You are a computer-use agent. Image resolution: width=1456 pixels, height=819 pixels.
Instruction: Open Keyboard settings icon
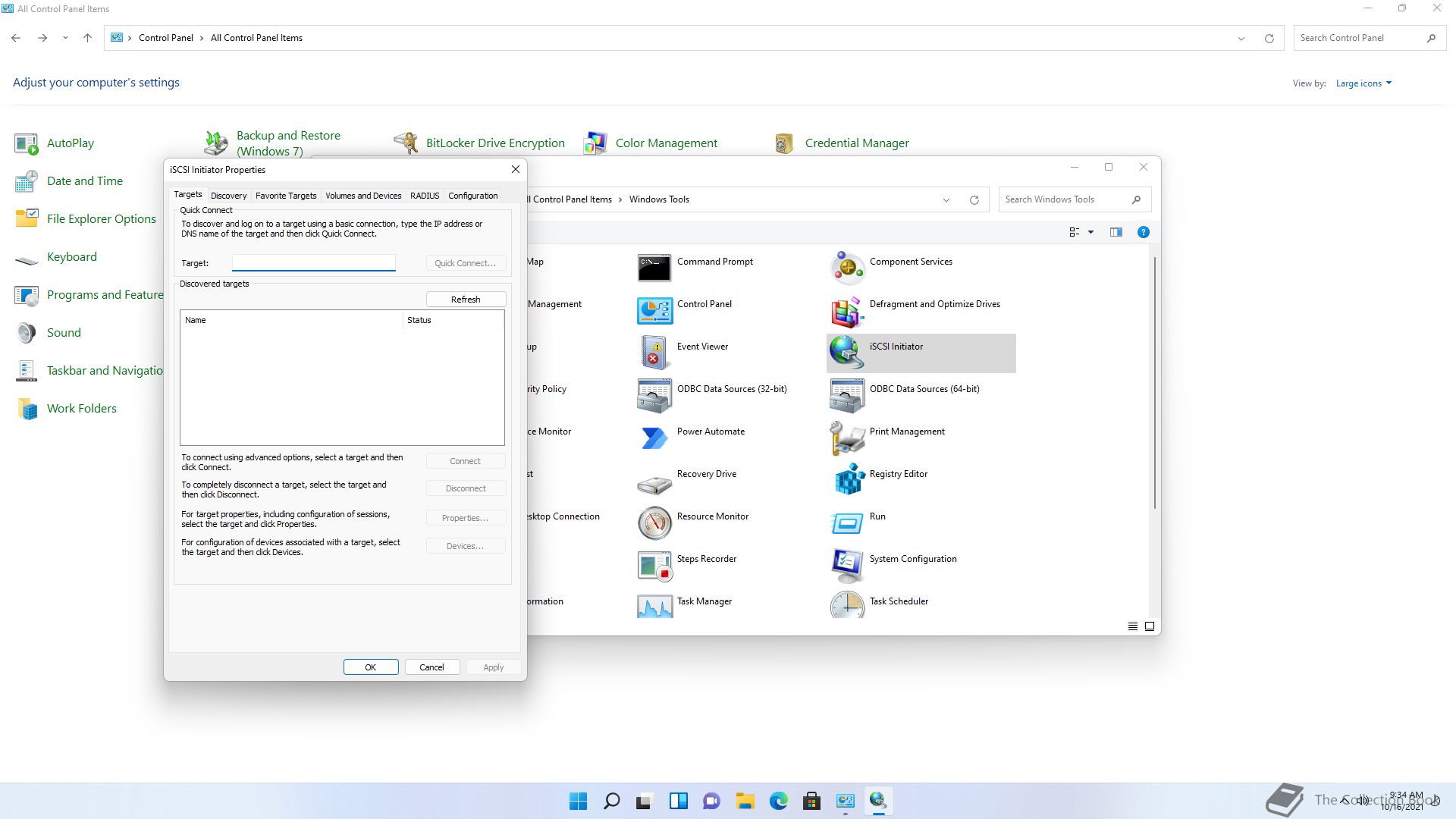click(56, 257)
